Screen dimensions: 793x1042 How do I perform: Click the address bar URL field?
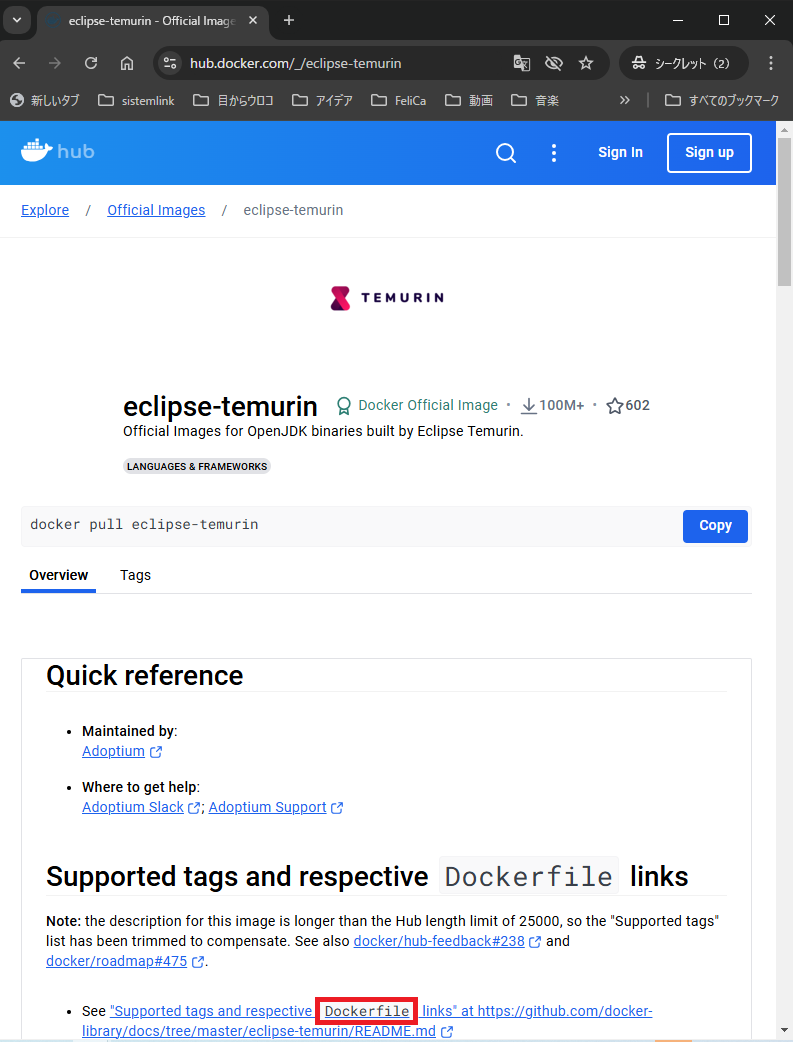click(340, 63)
